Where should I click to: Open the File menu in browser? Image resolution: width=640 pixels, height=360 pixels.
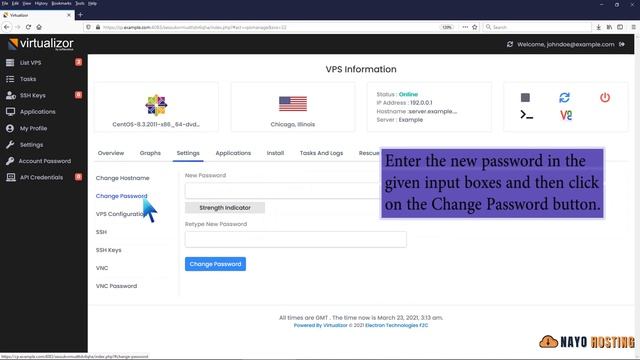pyautogui.click(x=5, y=3)
